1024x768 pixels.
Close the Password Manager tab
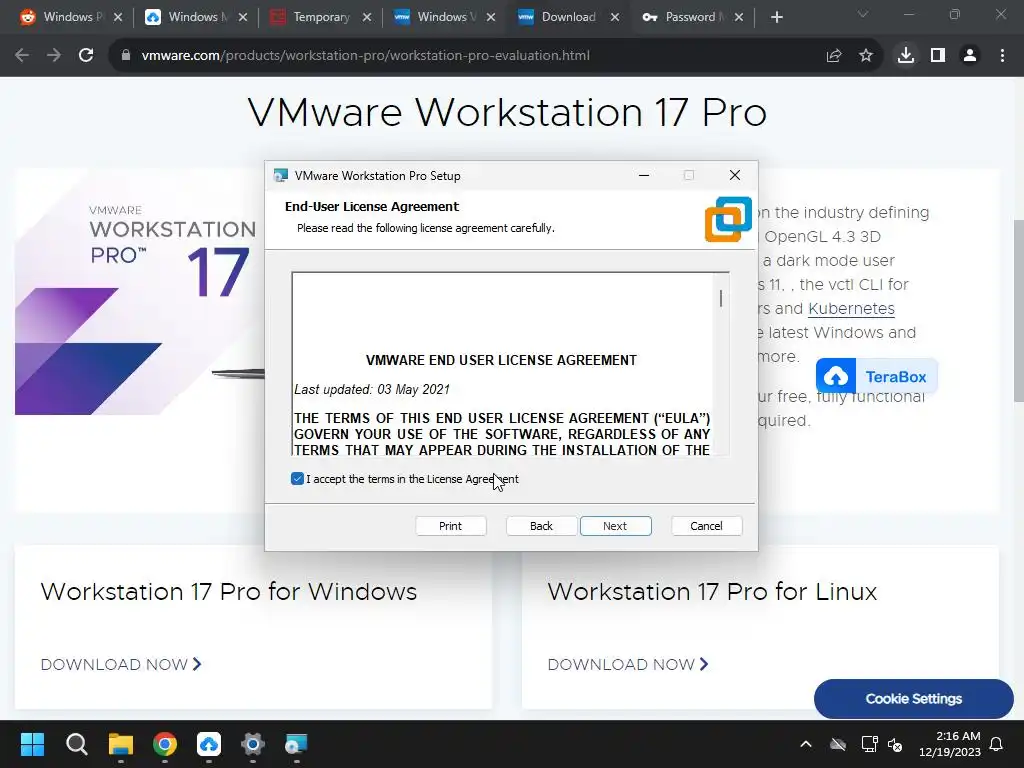tap(739, 18)
